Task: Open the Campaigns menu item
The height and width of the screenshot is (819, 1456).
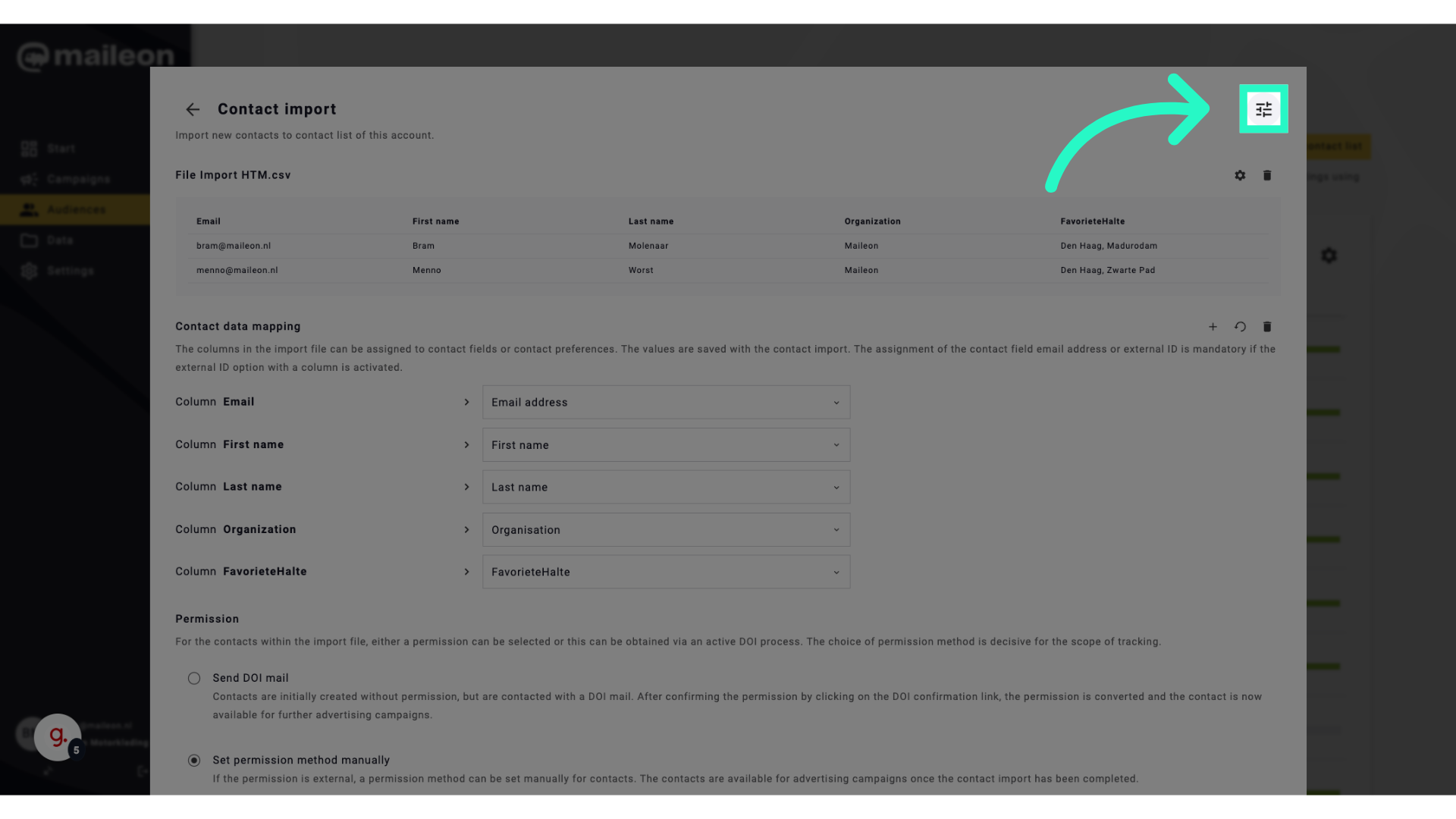Action: (x=79, y=179)
